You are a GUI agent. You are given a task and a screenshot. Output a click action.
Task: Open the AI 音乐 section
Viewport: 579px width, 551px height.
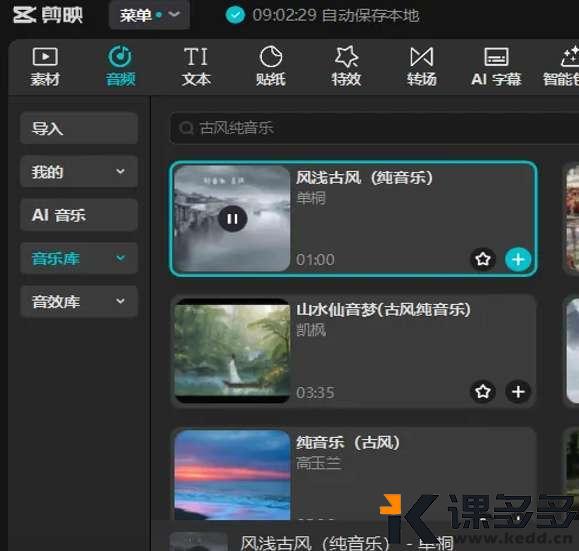[x=79, y=215]
